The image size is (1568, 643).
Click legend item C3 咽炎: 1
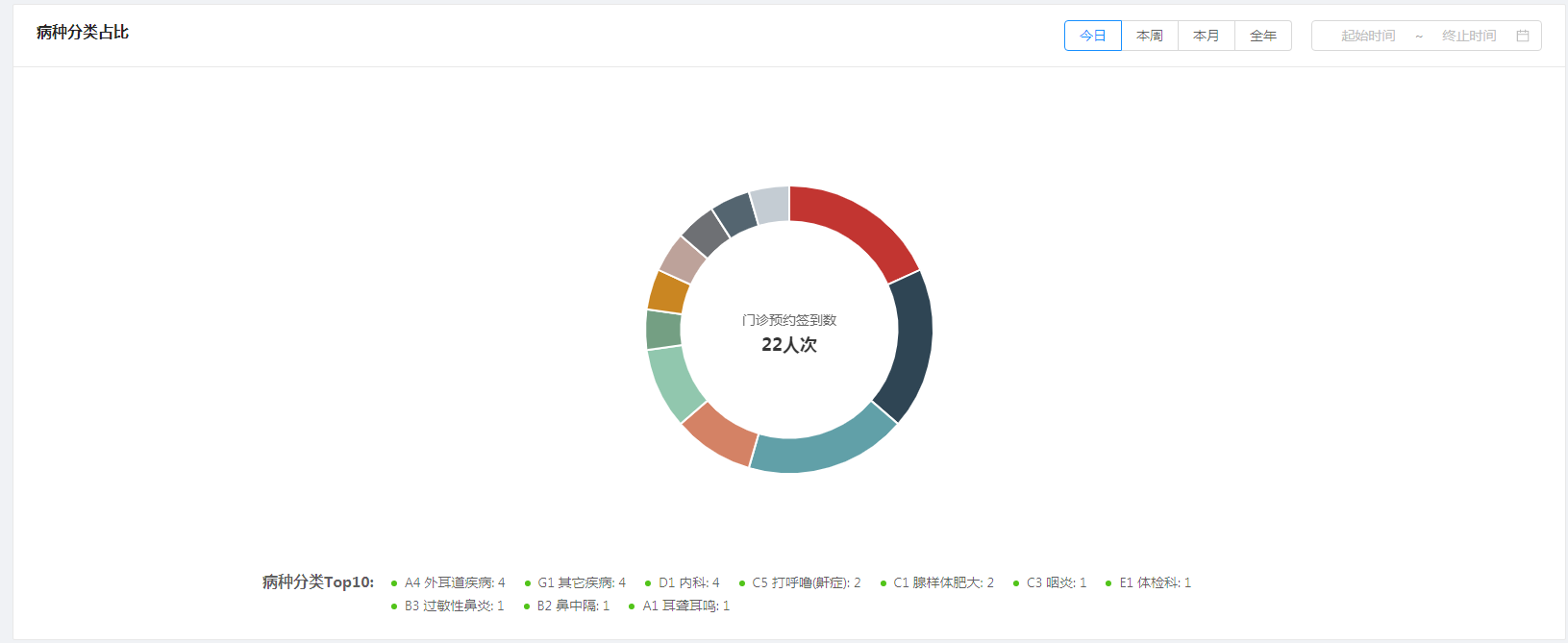(x=1050, y=582)
